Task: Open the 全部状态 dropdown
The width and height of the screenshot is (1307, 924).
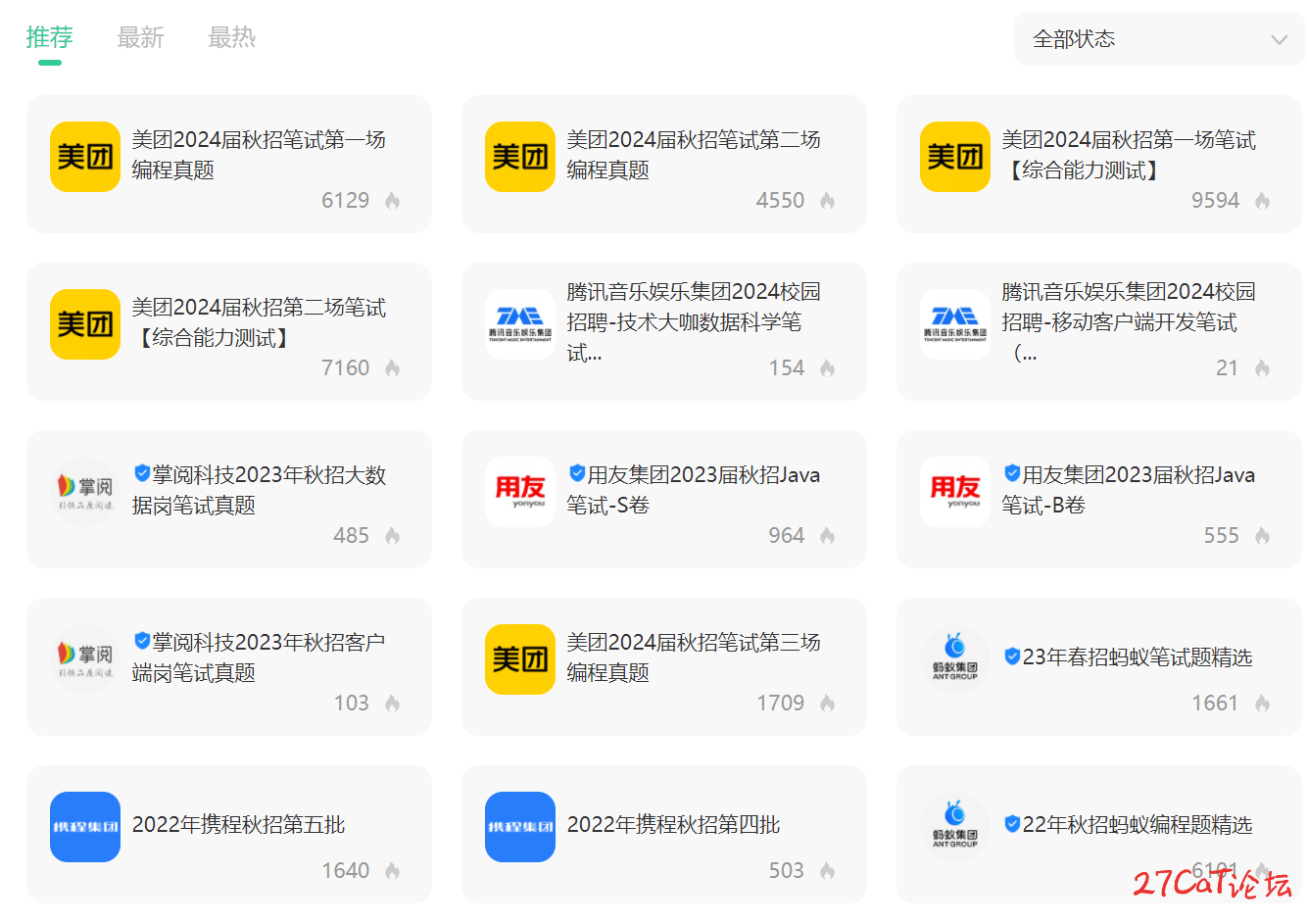Action: (x=1159, y=39)
